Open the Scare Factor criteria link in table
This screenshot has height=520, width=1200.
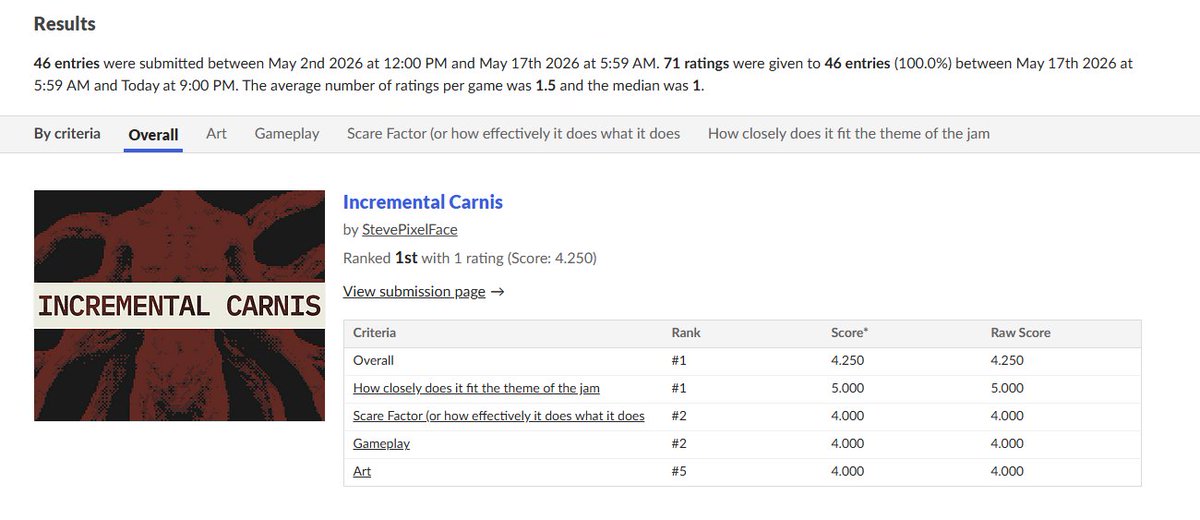[x=499, y=416]
